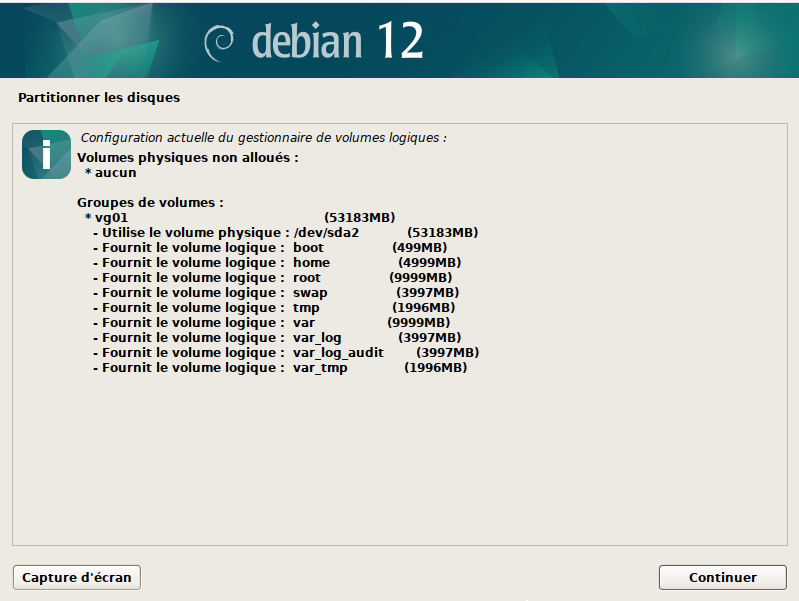
Task: Click the boot logical volume row
Action: pyautogui.click(x=270, y=248)
